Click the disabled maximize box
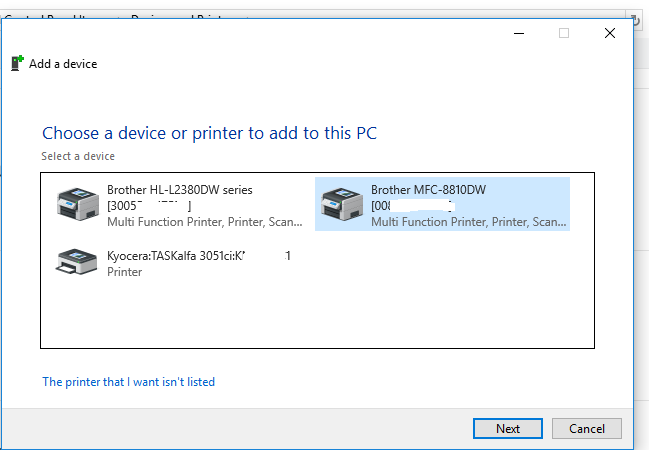 click(564, 33)
